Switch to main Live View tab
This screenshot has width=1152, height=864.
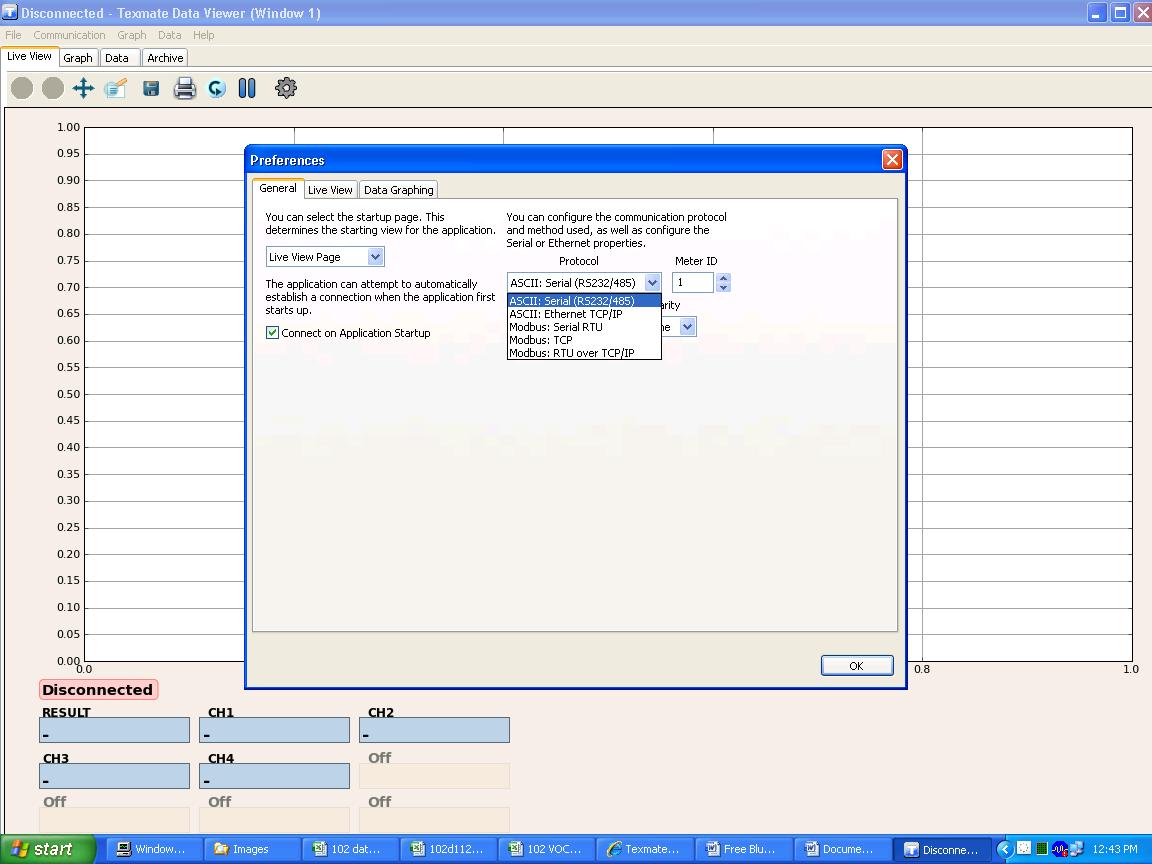coord(29,57)
